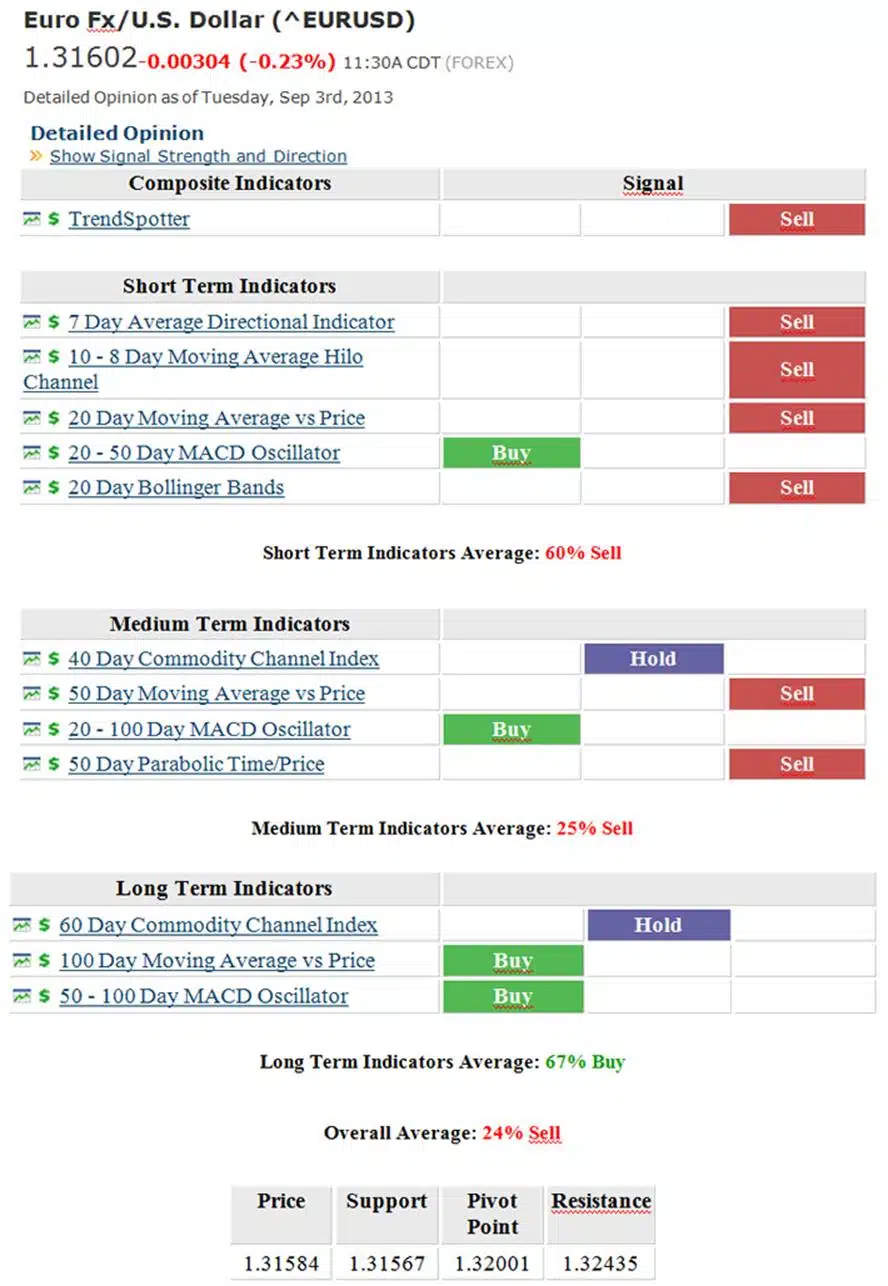Open the Show Signal Strength and Direction link
Image resolution: width=888 pixels, height=1286 pixels.
click(198, 156)
